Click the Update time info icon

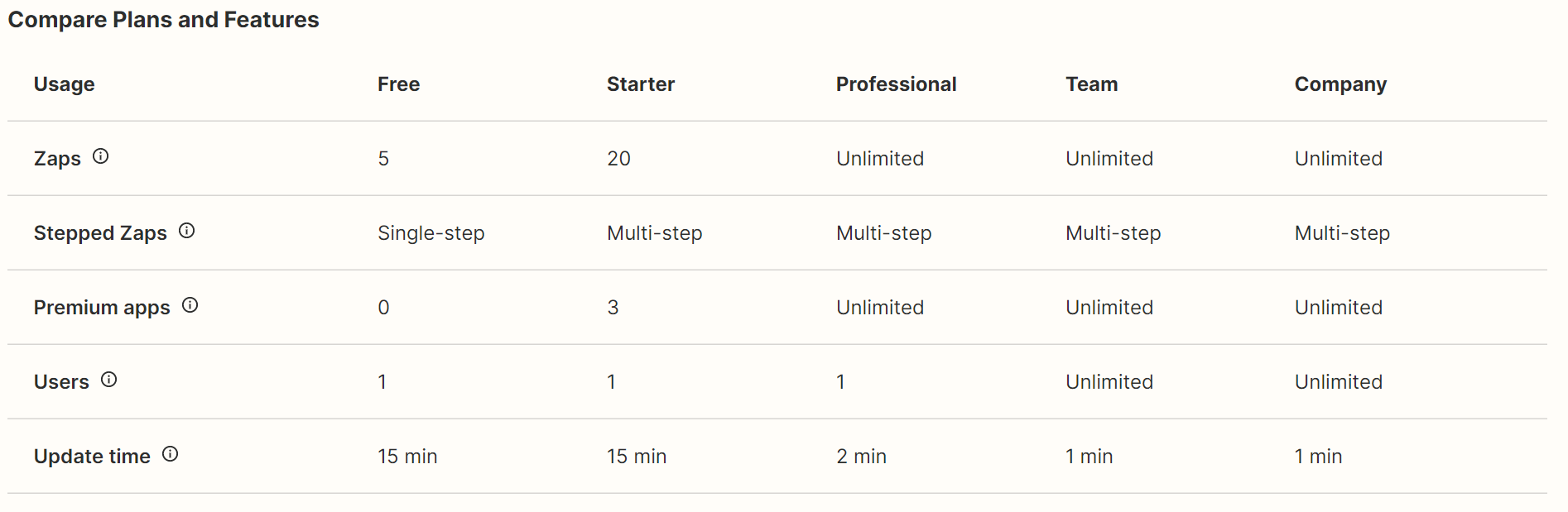[170, 454]
